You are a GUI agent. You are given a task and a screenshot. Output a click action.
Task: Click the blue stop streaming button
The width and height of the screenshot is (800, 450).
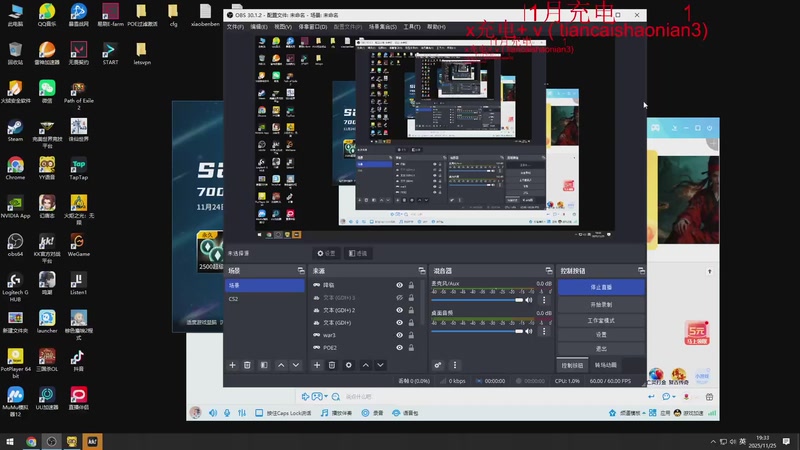(x=601, y=287)
